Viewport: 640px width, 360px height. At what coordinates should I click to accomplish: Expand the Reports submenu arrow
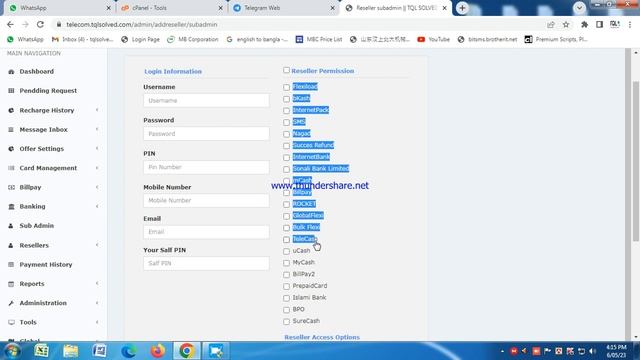(97, 284)
